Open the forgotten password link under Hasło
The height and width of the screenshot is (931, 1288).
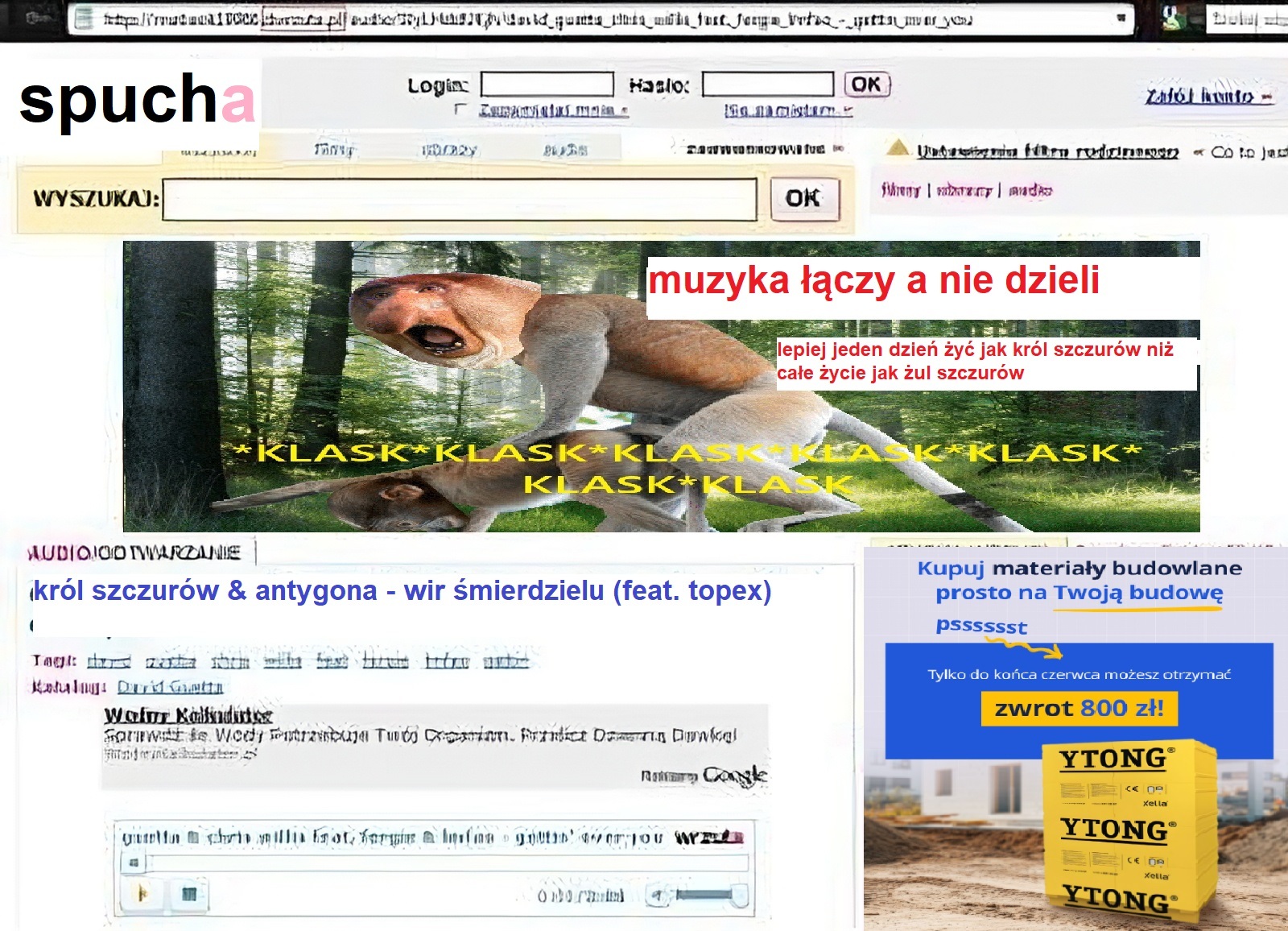click(787, 110)
